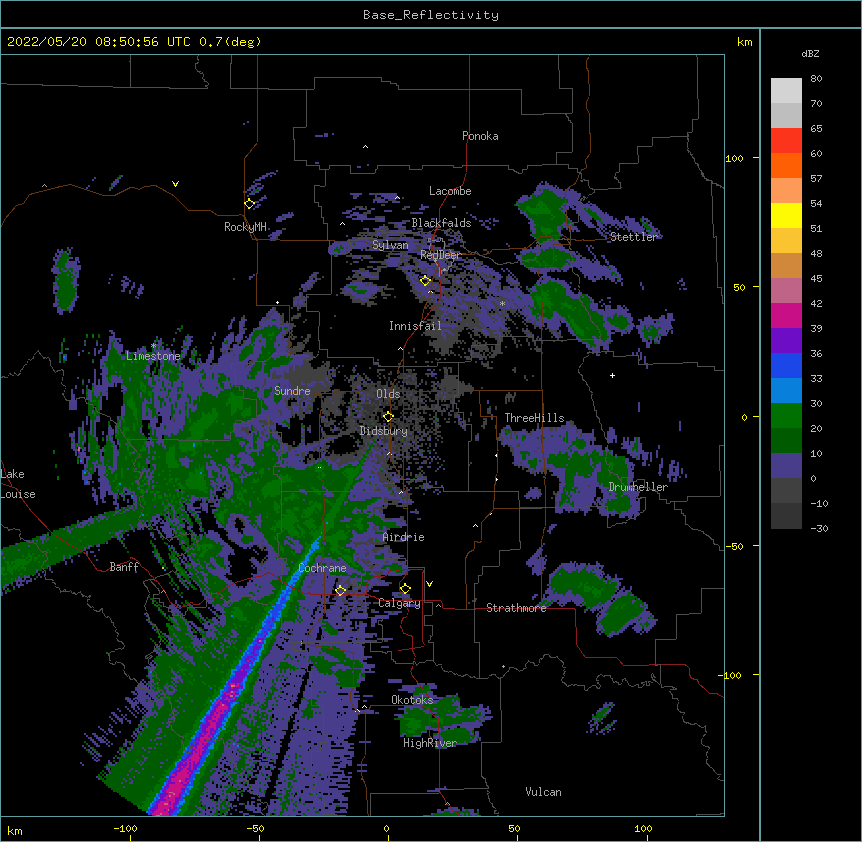Image resolution: width=862 pixels, height=842 pixels.
Task: Select the yellow diamond marker under Olds
Action: tap(388, 416)
